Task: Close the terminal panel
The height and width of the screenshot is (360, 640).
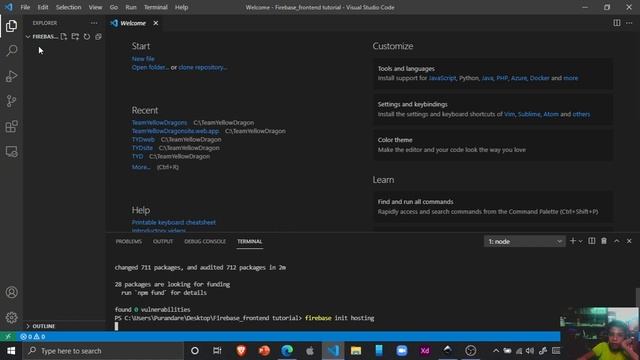Action: pyautogui.click(x=629, y=241)
